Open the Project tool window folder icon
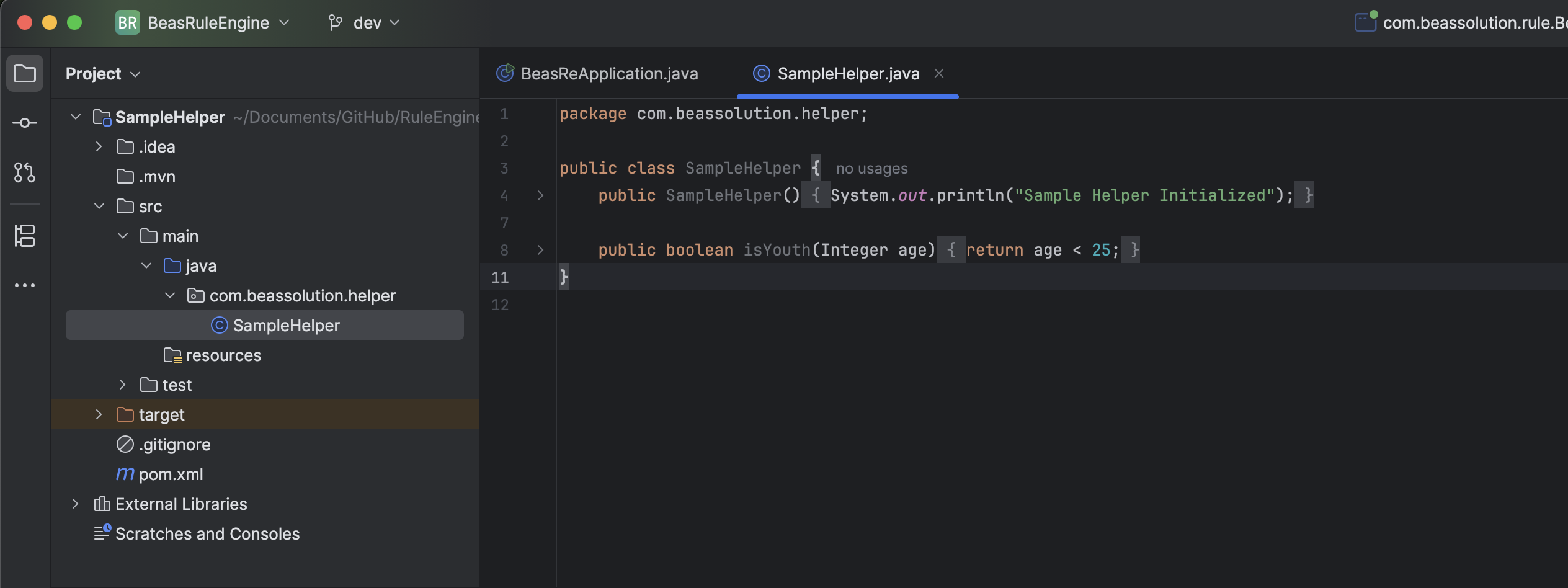 pos(25,74)
